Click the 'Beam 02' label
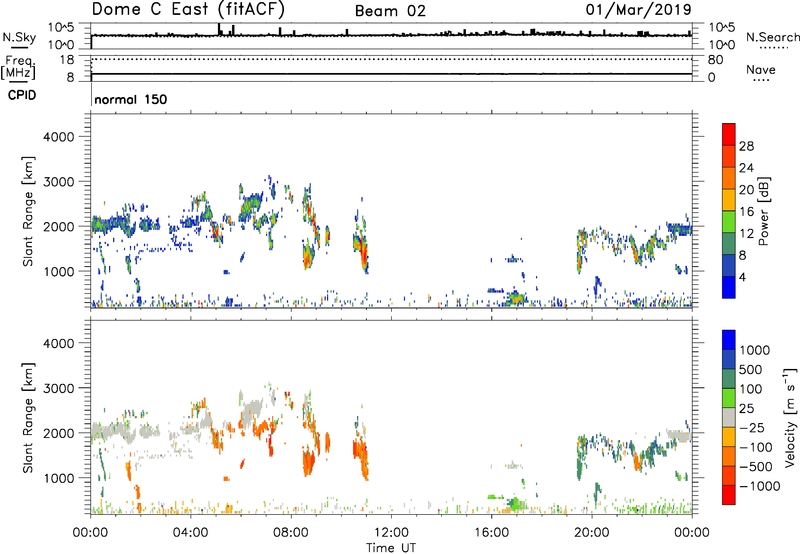Screen dimensions: 800x554 pyautogui.click(x=390, y=11)
